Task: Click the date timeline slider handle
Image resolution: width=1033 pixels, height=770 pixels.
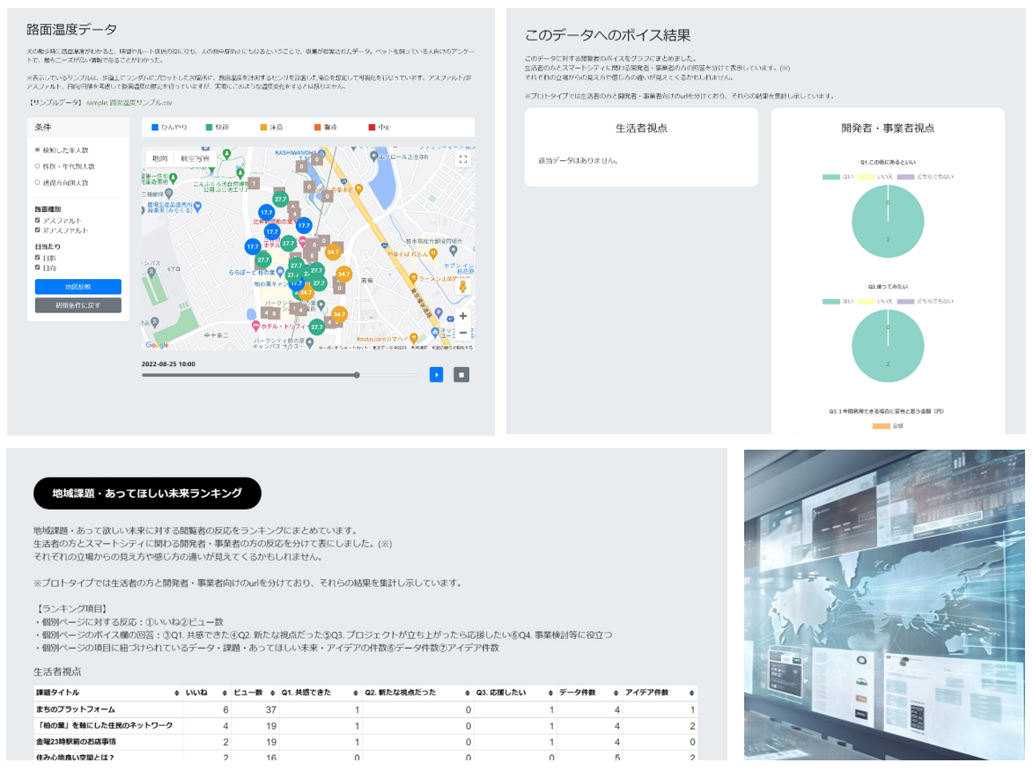Action: (x=356, y=375)
